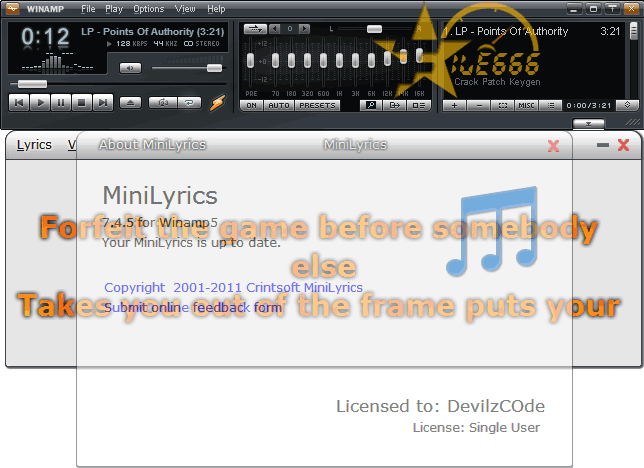The image size is (644, 468).
Task: Toggle the equalizer ON button
Action: (x=251, y=106)
